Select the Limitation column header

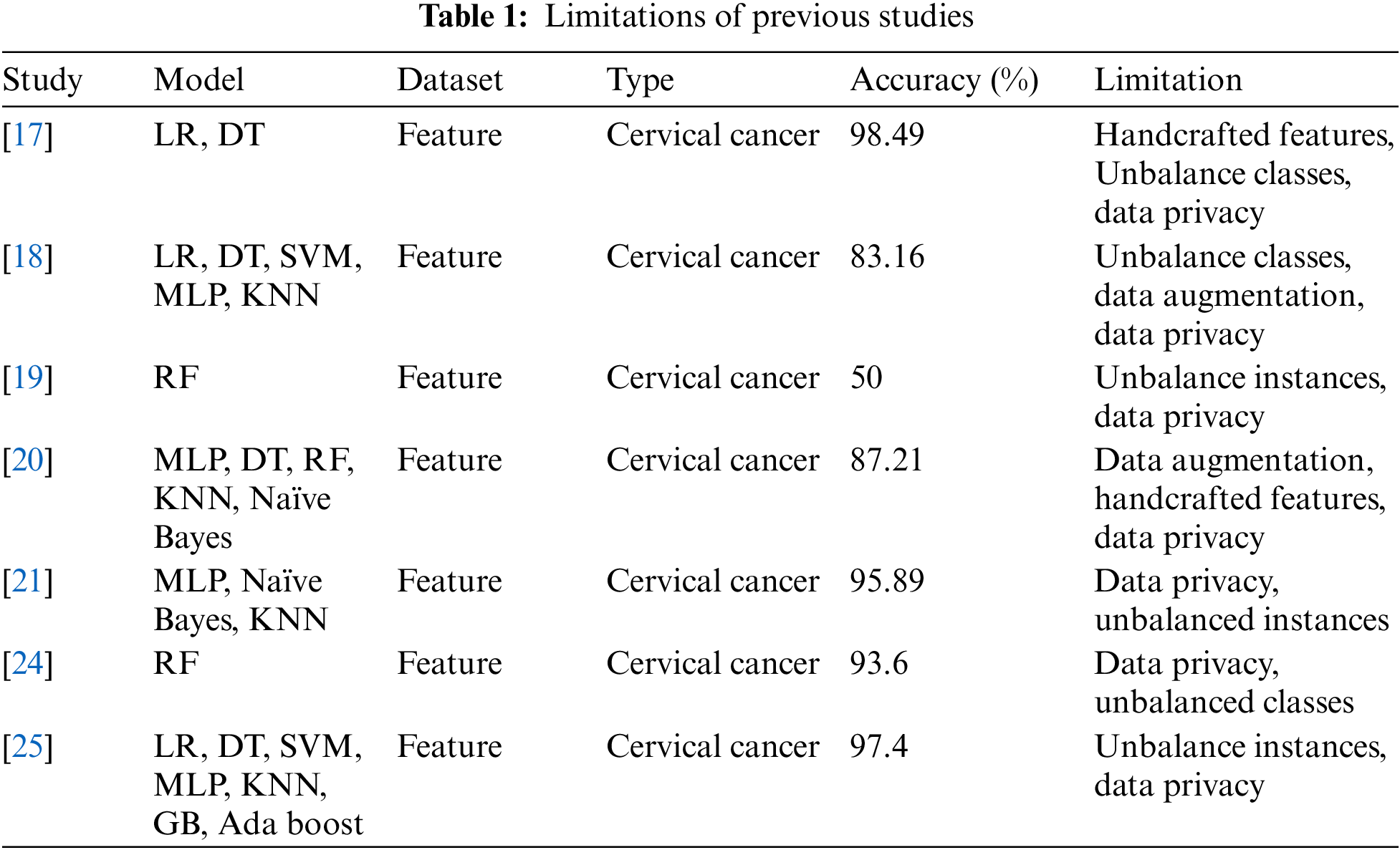click(1168, 80)
